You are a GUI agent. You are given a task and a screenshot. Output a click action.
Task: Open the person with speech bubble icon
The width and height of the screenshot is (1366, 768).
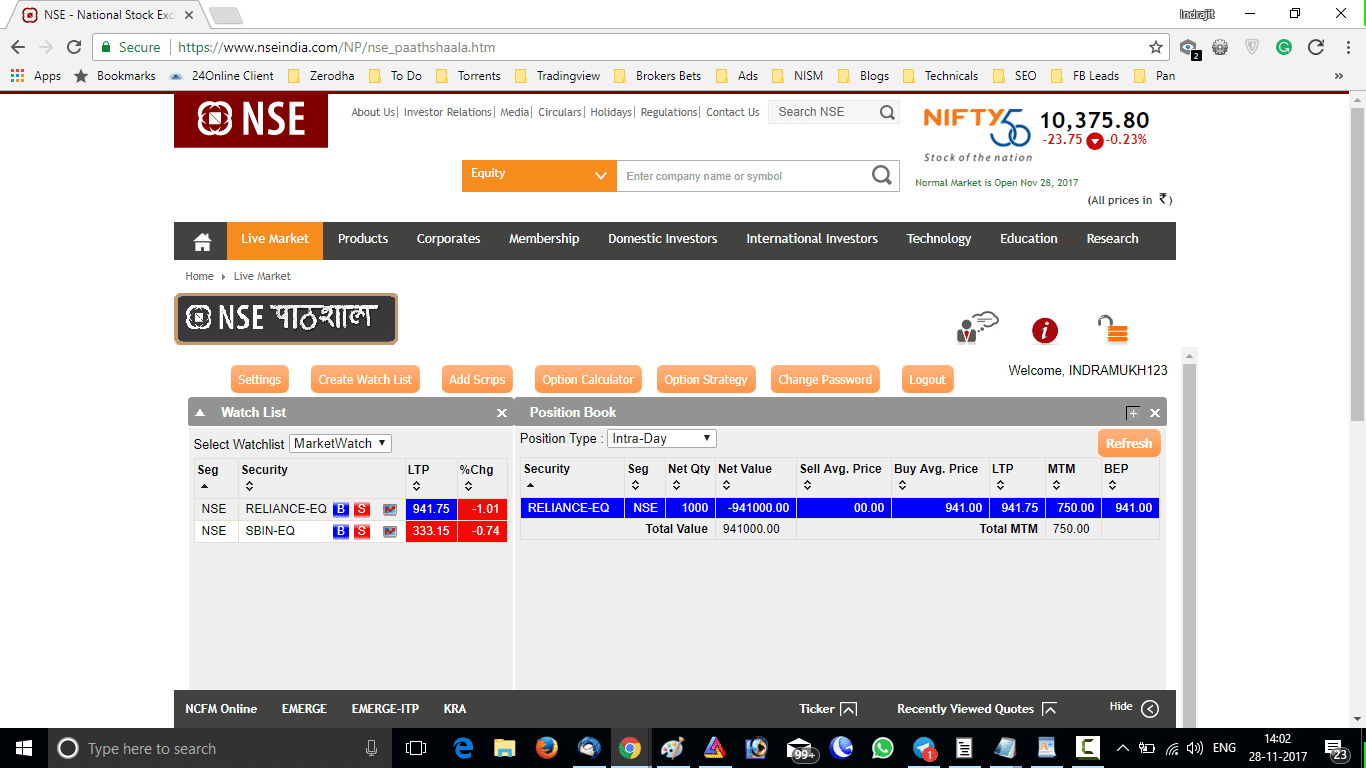977,328
